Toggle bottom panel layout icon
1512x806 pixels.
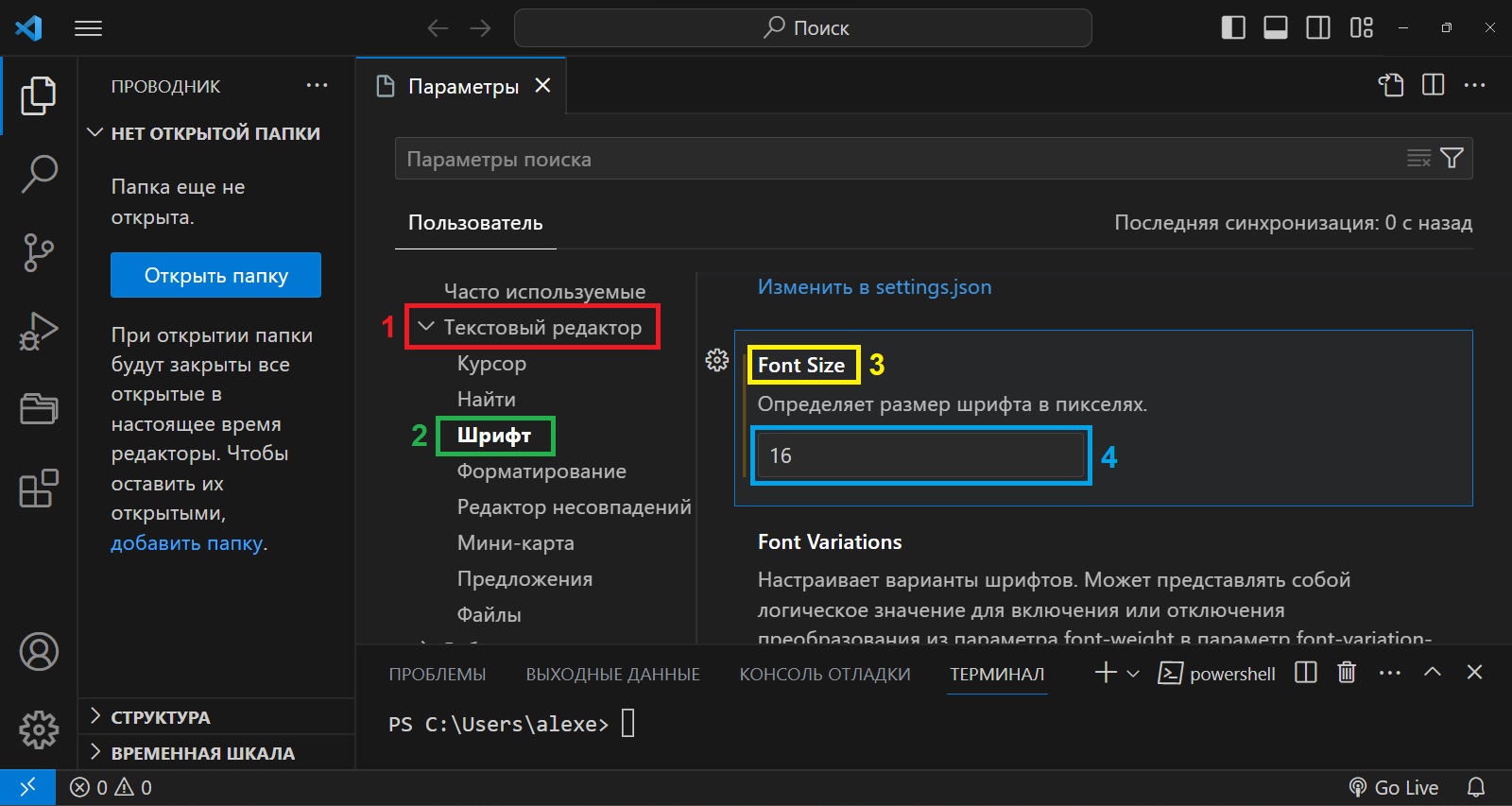tap(1276, 27)
